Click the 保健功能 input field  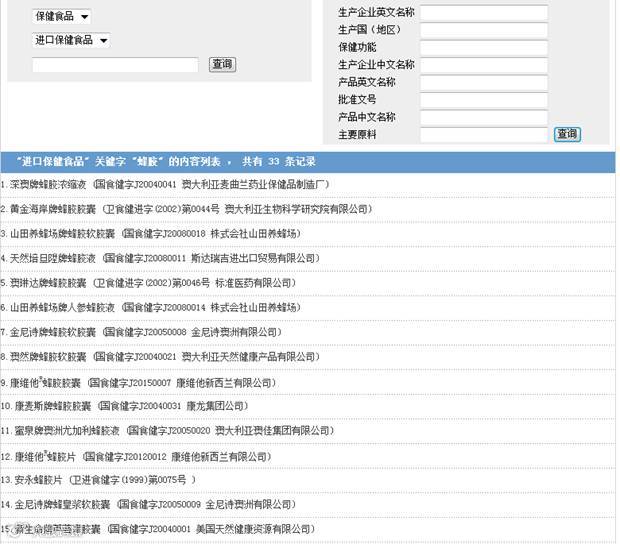click(484, 47)
